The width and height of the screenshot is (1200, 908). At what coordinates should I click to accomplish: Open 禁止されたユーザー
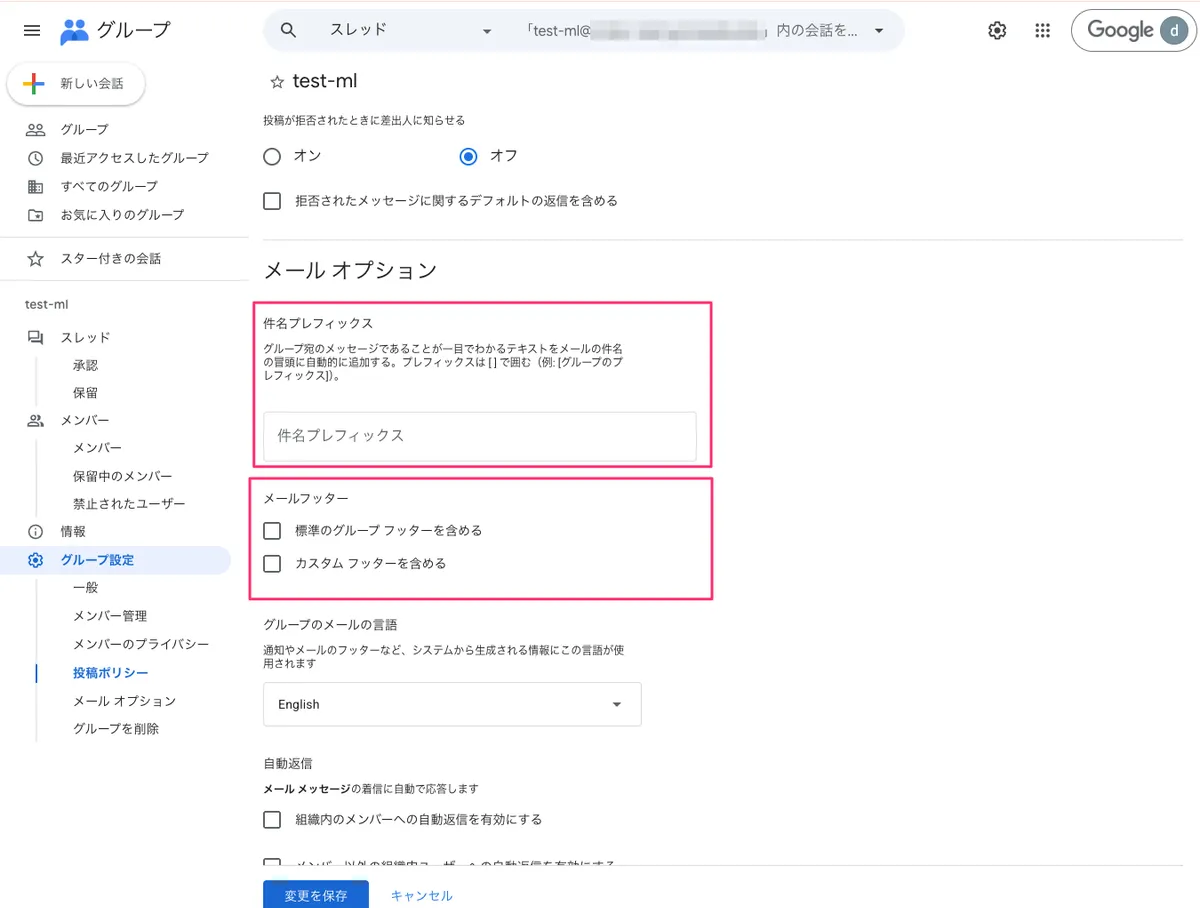tap(129, 504)
